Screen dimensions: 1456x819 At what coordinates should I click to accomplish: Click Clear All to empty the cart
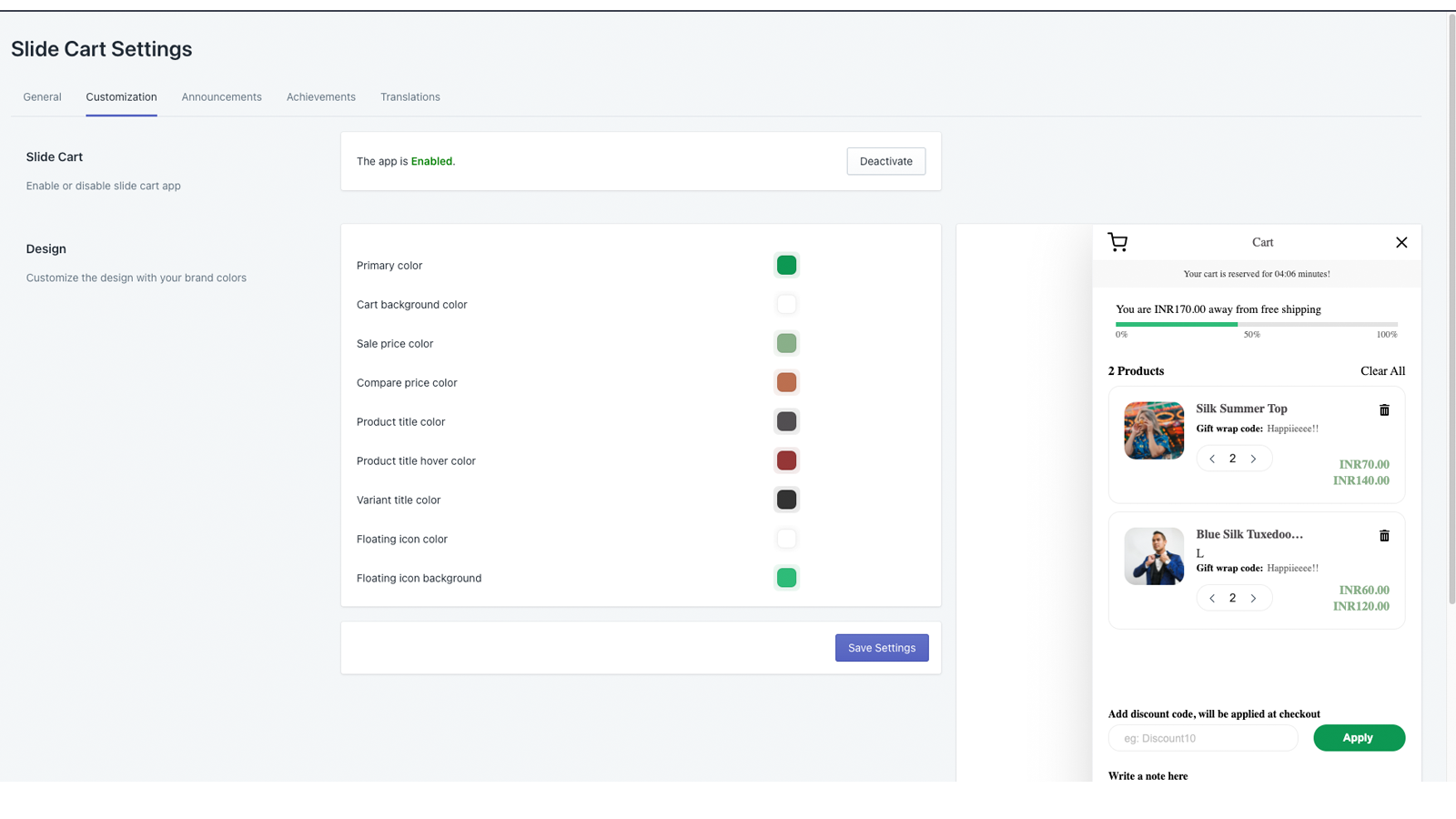[x=1381, y=370]
